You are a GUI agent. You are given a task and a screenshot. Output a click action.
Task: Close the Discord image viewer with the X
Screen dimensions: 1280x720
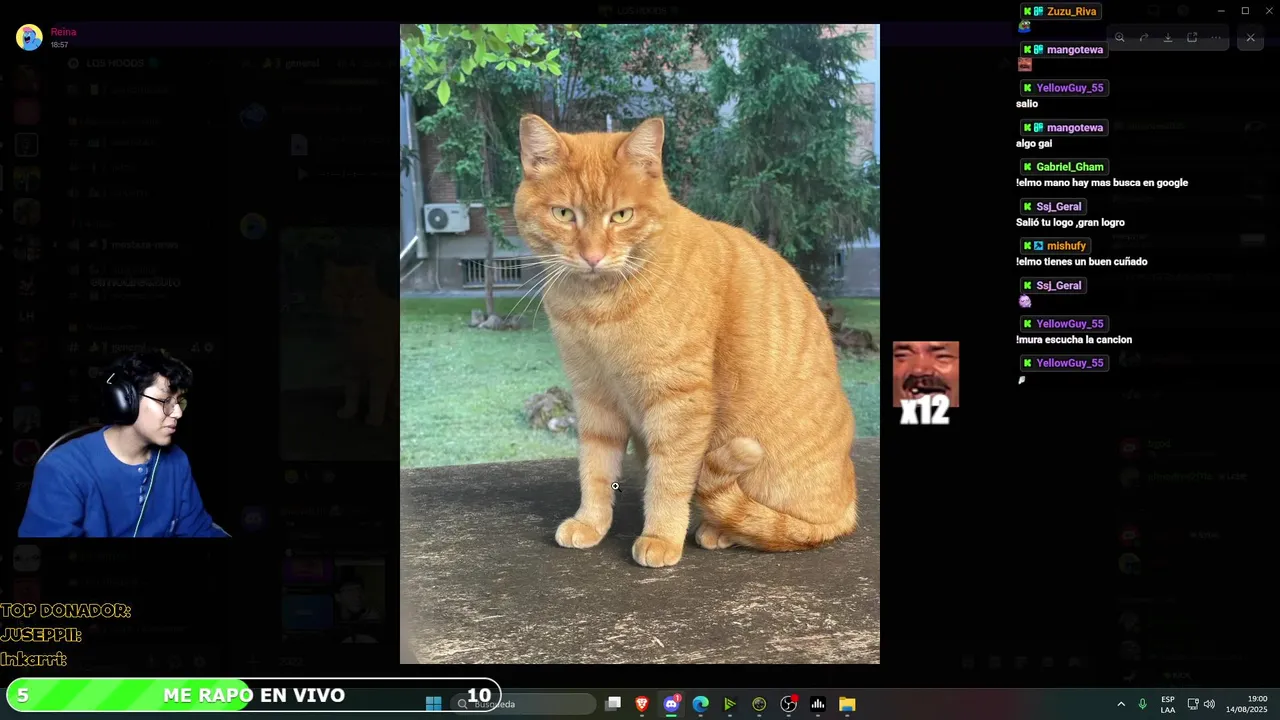point(1250,38)
